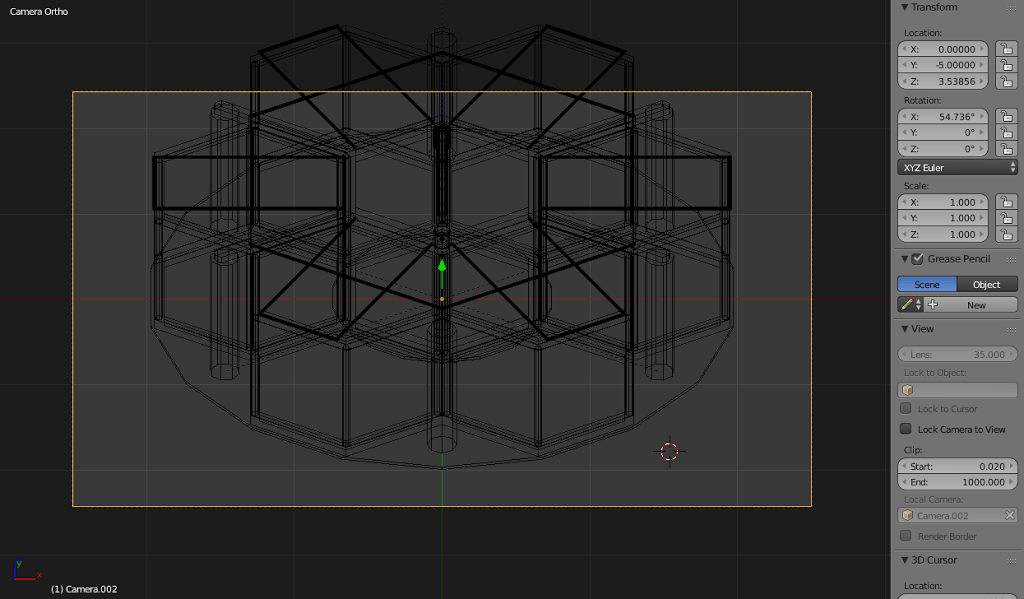Open the XYZ Euler rotation mode dropdown

pos(958,168)
